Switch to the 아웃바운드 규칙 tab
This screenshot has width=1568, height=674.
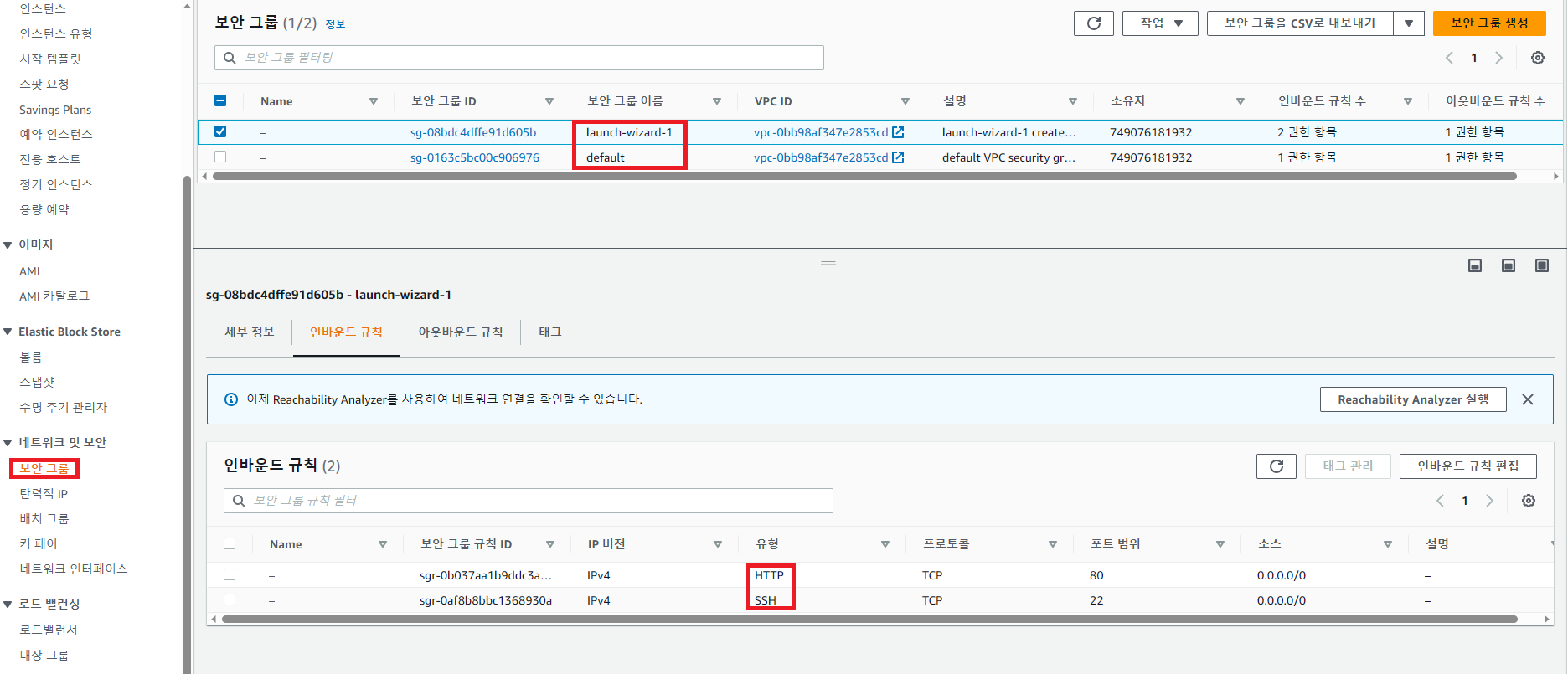pos(461,332)
